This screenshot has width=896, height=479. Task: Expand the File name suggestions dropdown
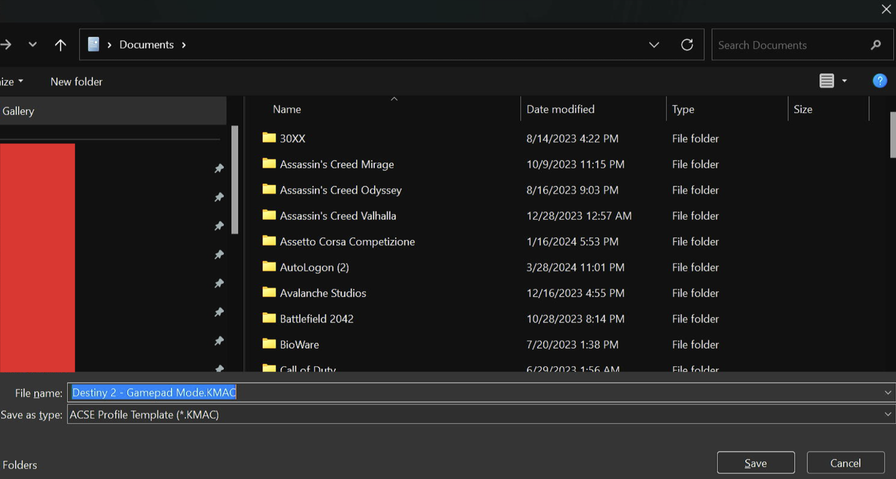pyautogui.click(x=887, y=393)
